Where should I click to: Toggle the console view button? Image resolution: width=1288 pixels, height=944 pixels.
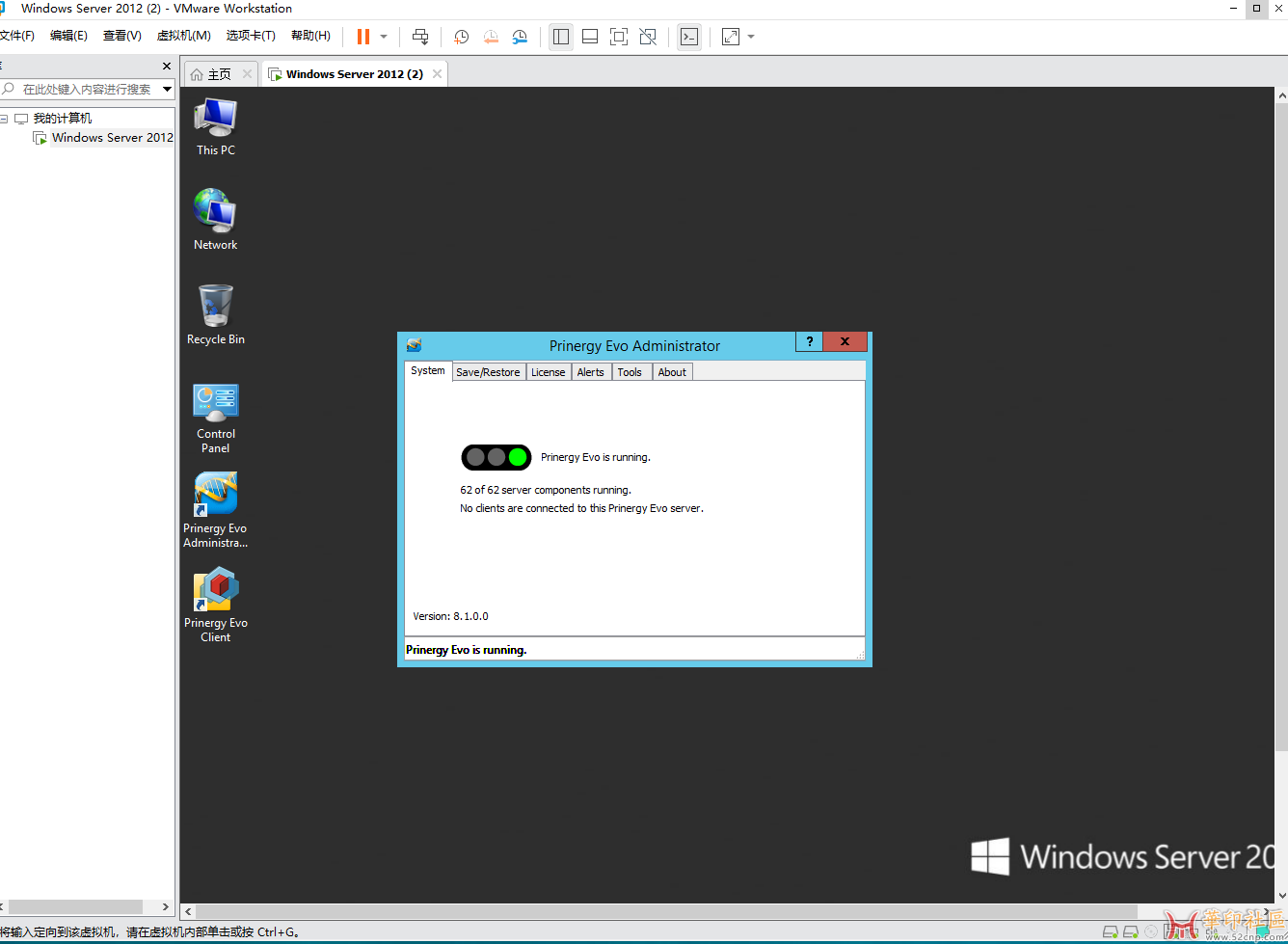click(689, 37)
